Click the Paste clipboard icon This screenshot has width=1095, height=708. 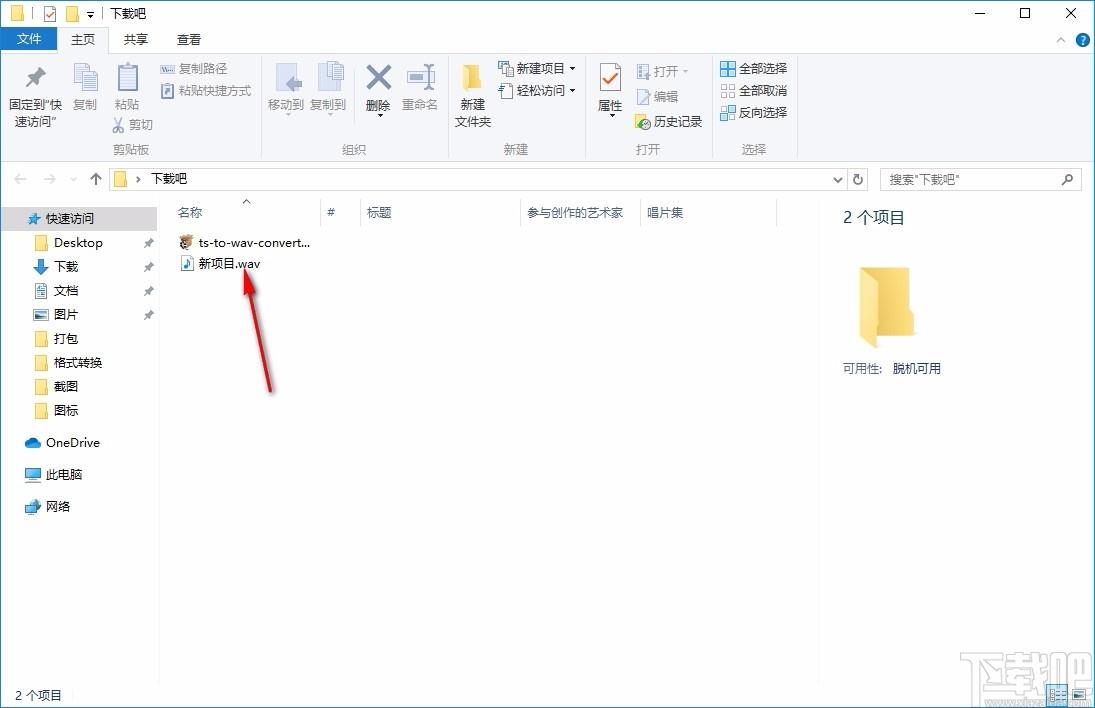(x=127, y=78)
